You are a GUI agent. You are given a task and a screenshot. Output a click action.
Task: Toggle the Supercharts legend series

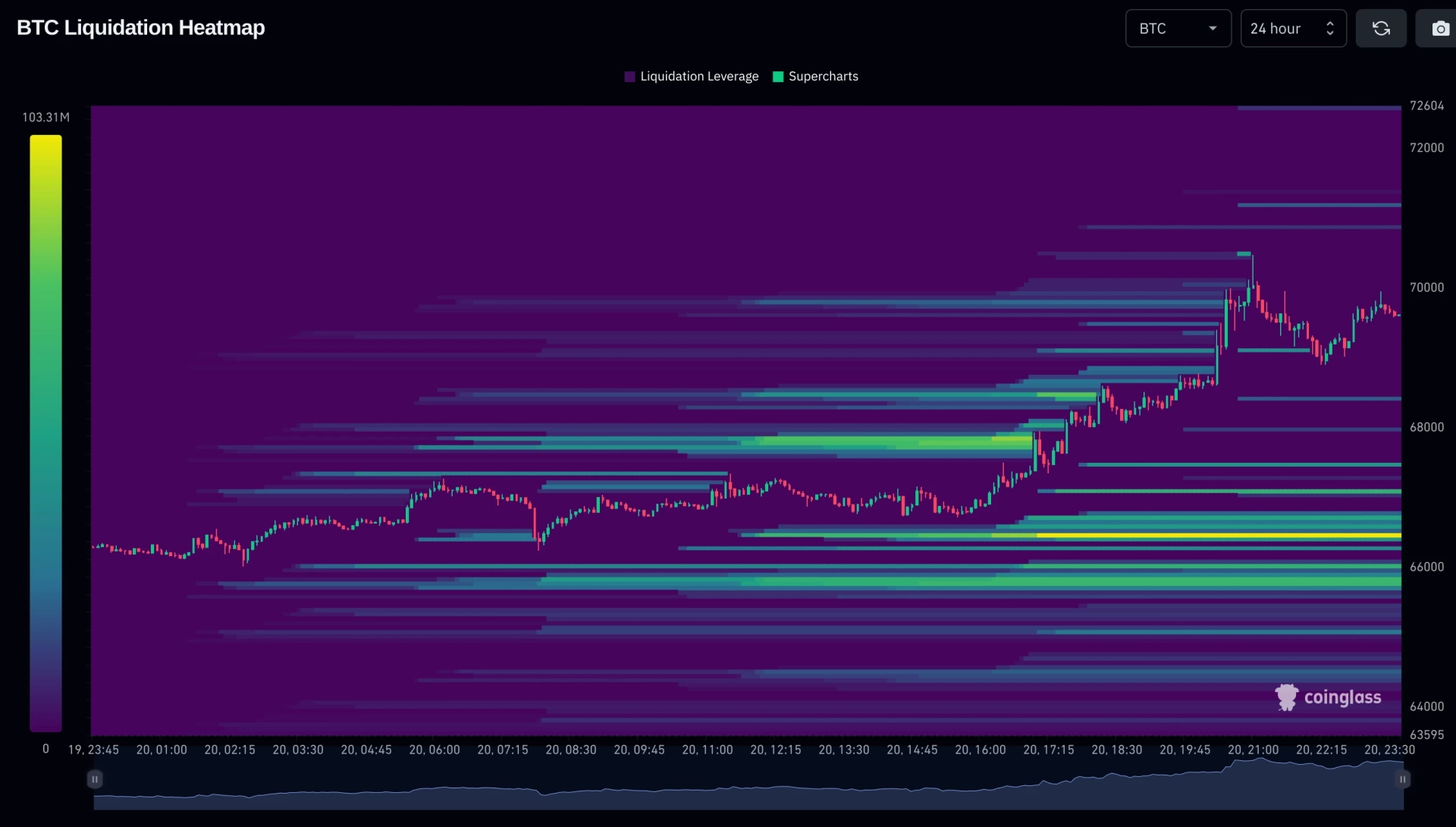point(816,77)
